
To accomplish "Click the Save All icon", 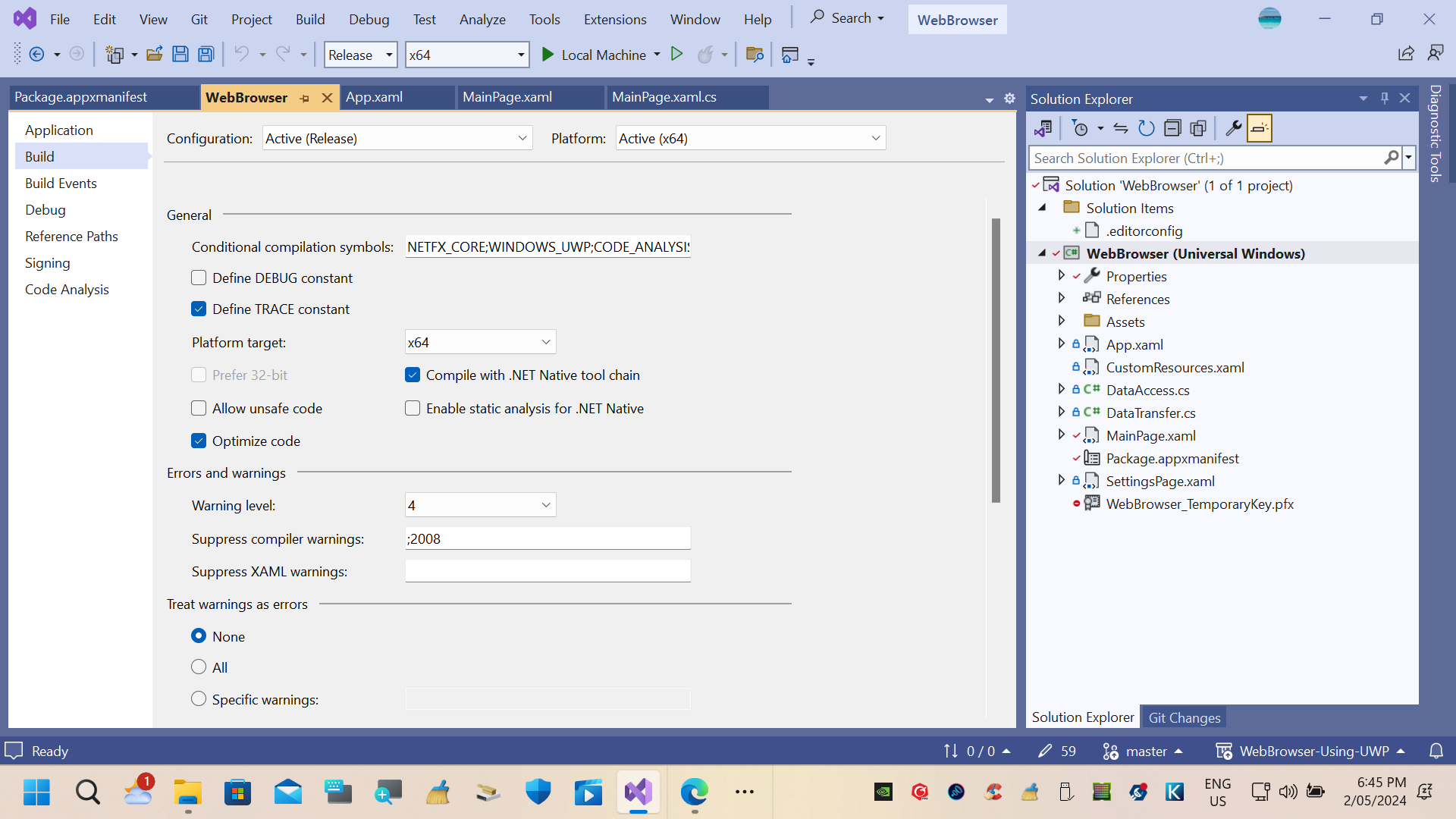I will pos(206,54).
